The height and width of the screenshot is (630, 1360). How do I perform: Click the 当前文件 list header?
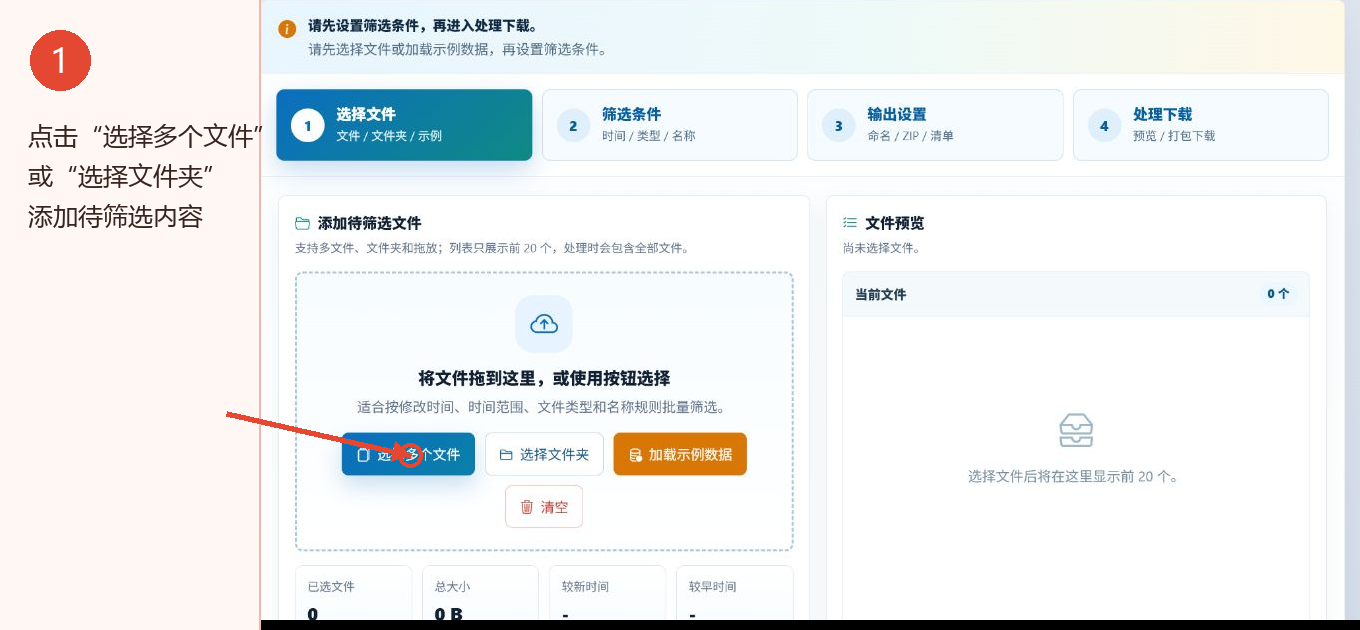tap(1076, 295)
